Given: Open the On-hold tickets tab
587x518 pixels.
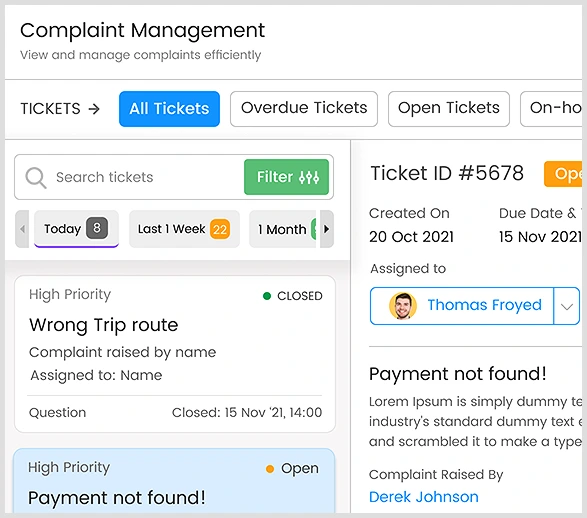Looking at the screenshot, I should click(552, 109).
